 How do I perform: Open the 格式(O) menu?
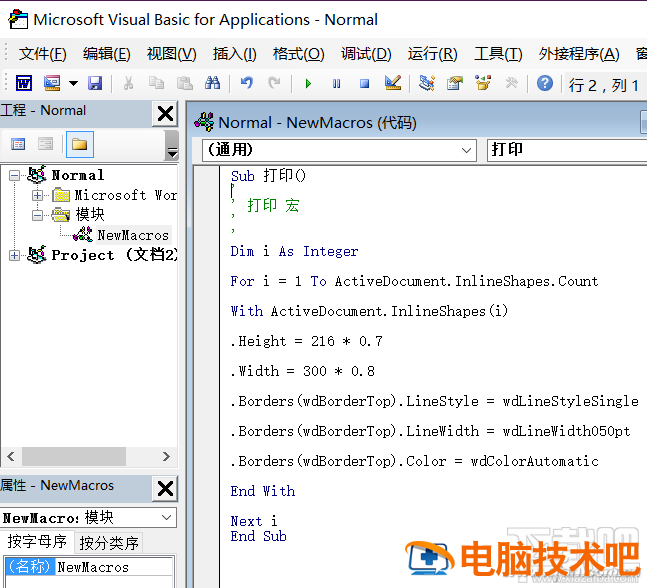(x=298, y=54)
